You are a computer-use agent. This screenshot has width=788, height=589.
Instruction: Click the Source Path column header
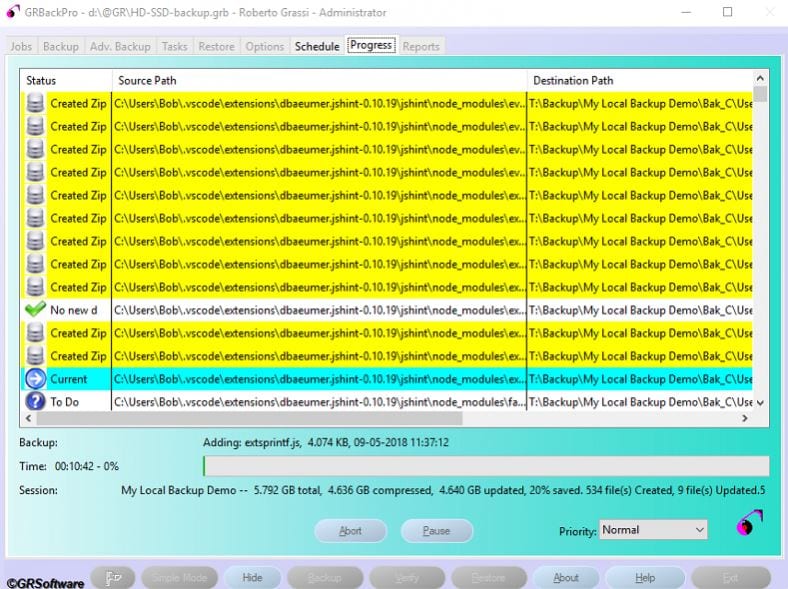click(320, 80)
